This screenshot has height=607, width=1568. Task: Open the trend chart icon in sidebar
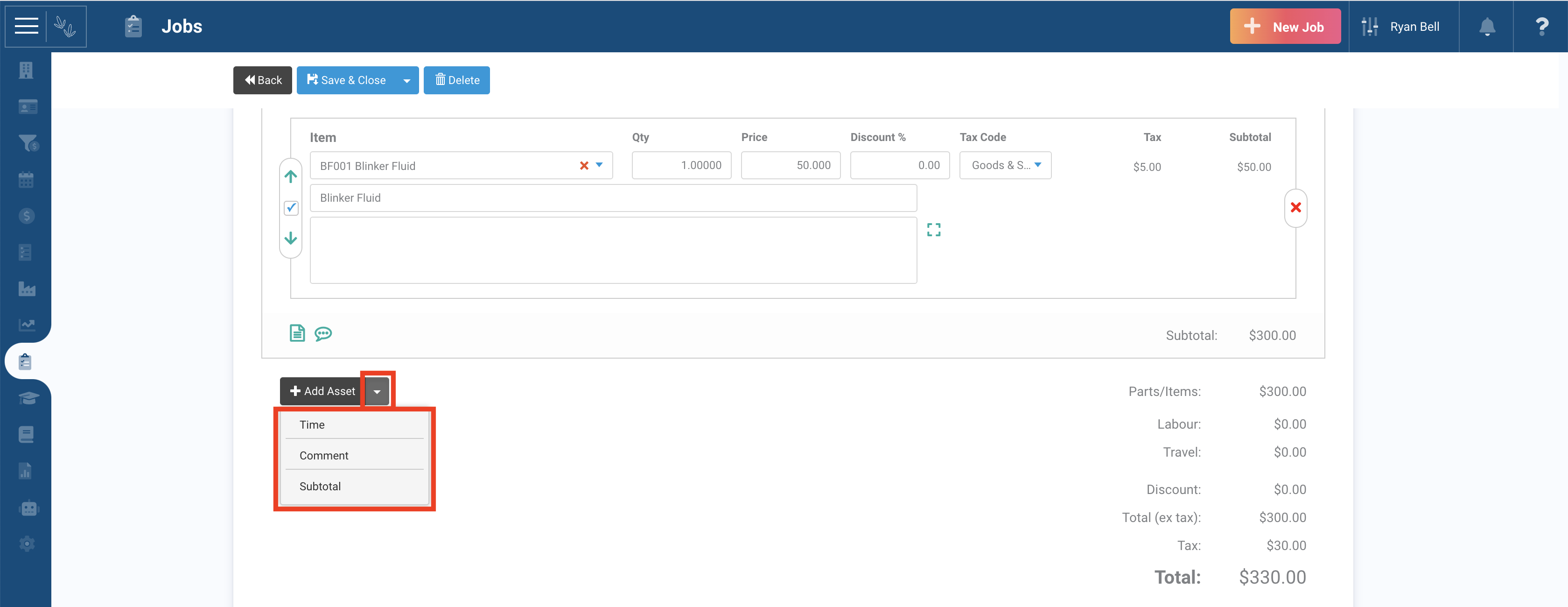(27, 325)
